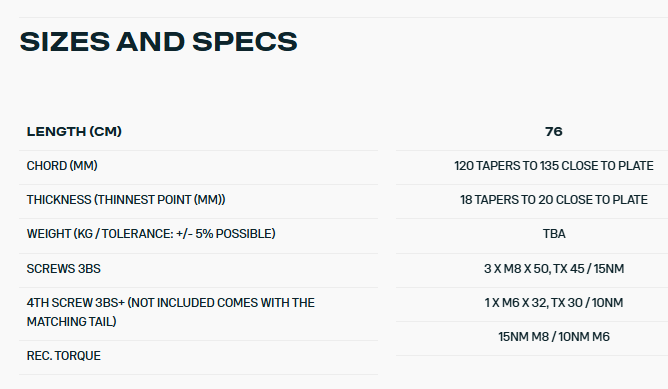
Task: Select the LENGTH (CM) header label
Action: 74,131
